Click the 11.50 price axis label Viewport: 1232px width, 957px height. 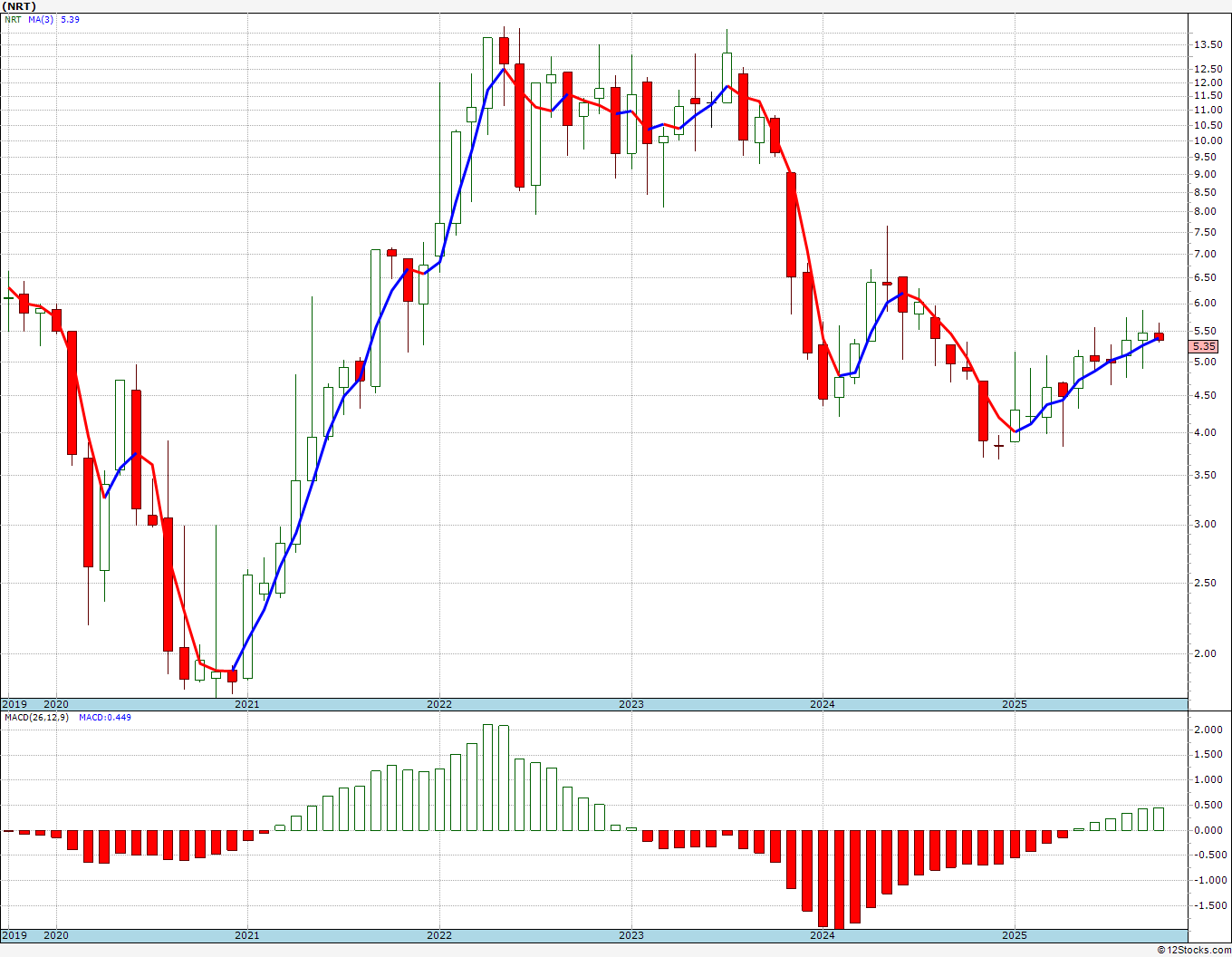click(1207, 96)
